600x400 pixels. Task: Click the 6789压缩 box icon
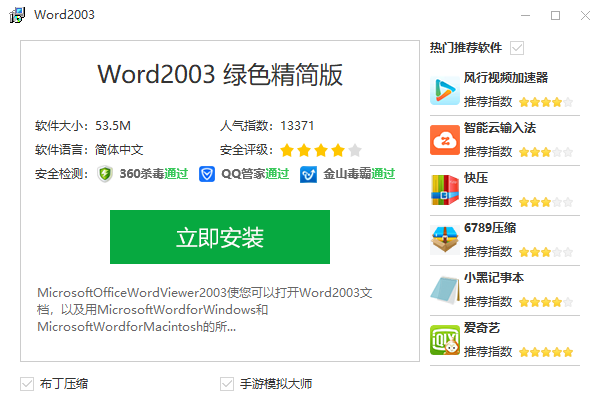[x=444, y=240]
